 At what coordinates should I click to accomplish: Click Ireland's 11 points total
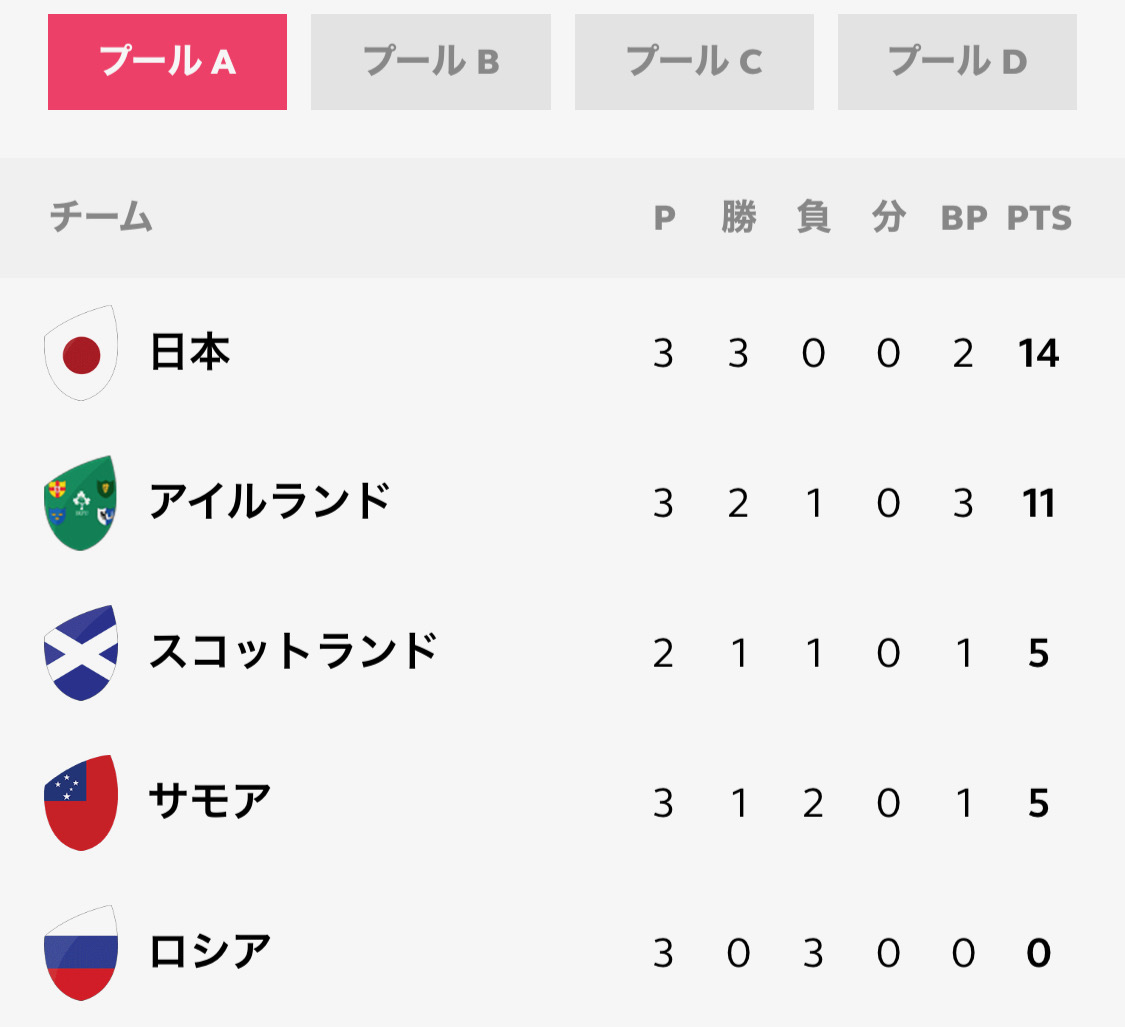click(x=1038, y=503)
